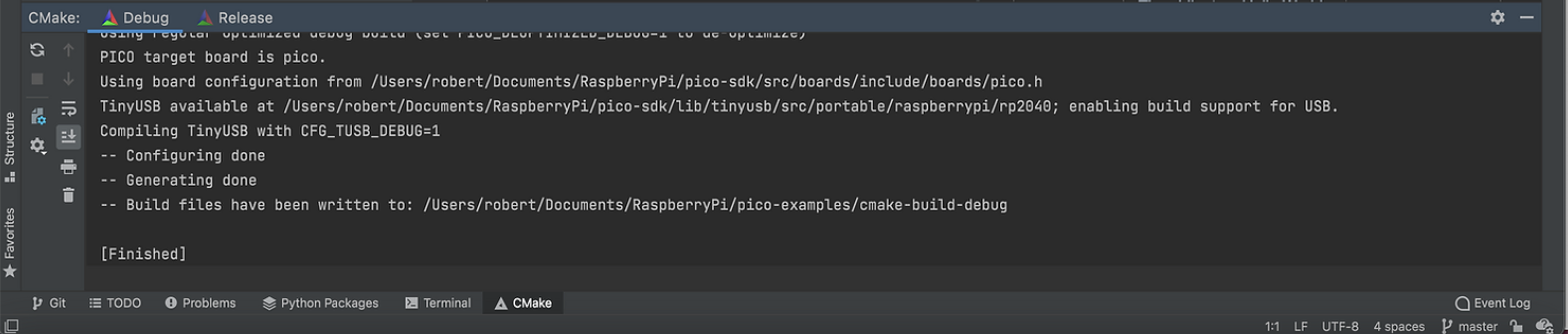Open tool window options gear in header
This screenshot has height=335, width=1568.
click(x=1497, y=18)
